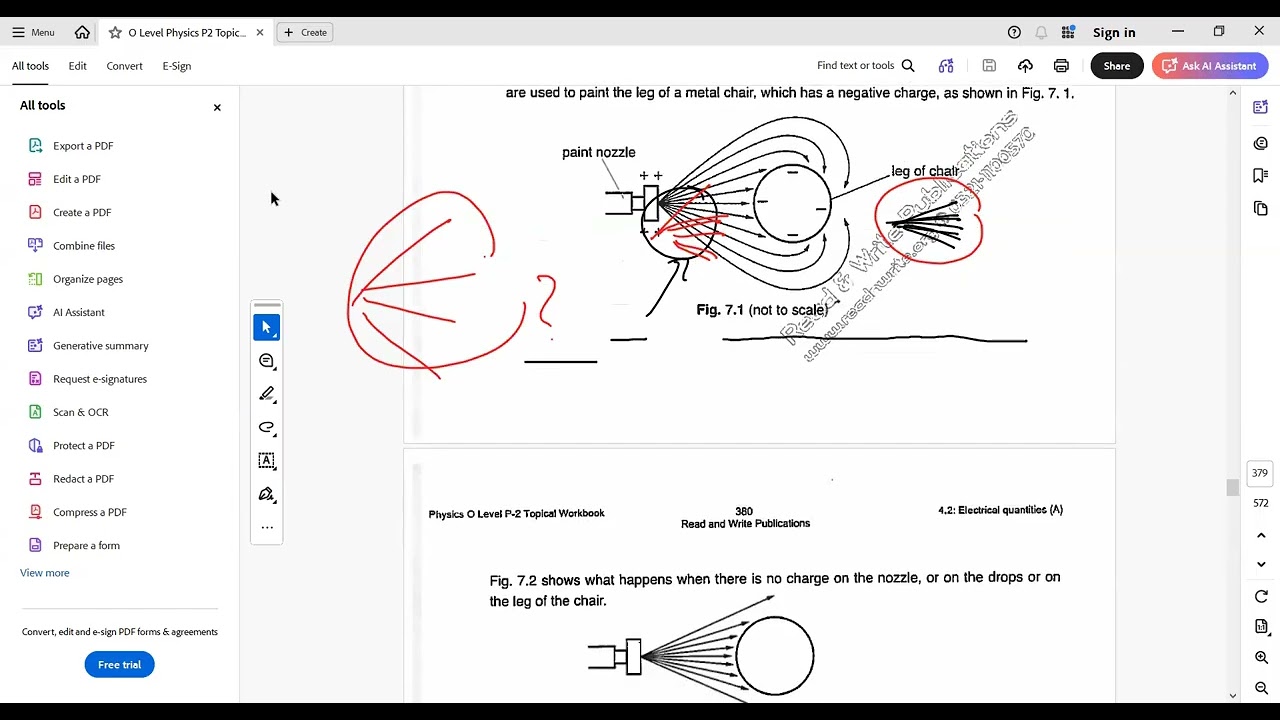Image resolution: width=1280 pixels, height=720 pixels.
Task: Click the vertical scrollbar thumb
Action: click(1232, 487)
